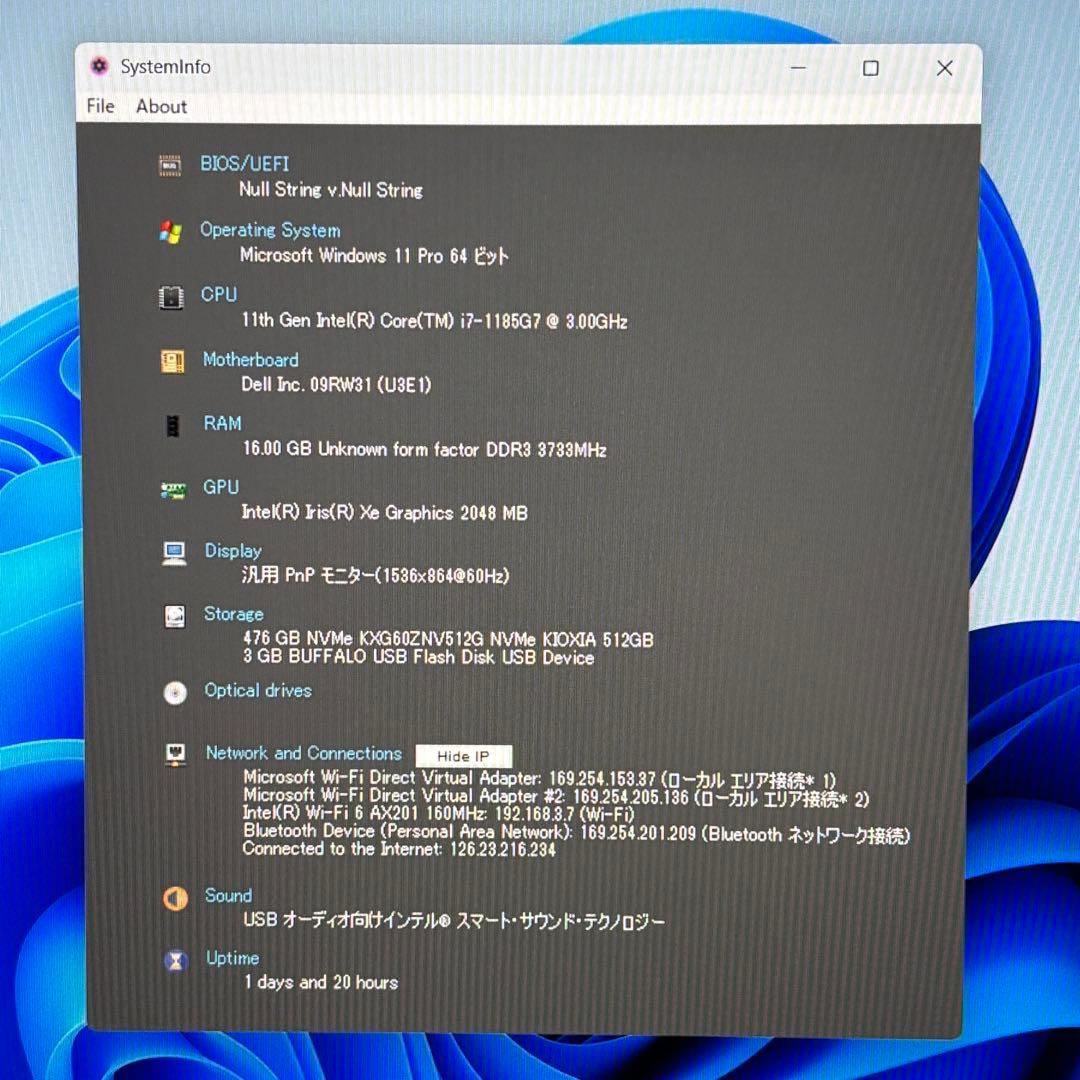Click the CPU processor icon
The width and height of the screenshot is (1080, 1080).
click(x=171, y=297)
